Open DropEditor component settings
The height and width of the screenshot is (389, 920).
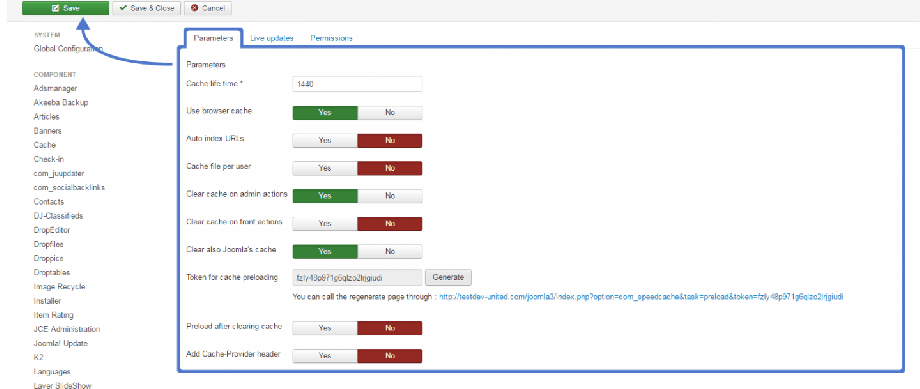click(52, 230)
